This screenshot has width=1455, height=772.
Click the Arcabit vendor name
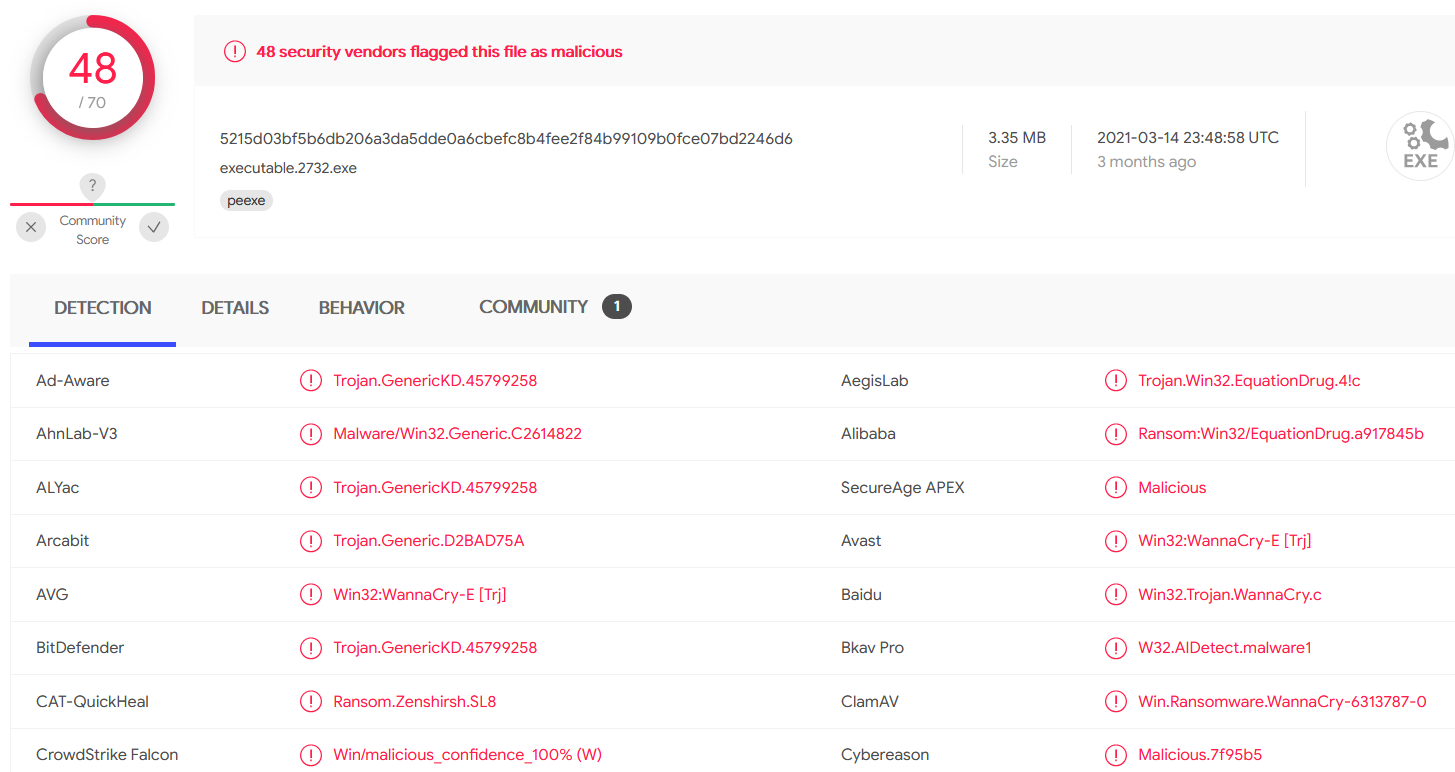[63, 541]
